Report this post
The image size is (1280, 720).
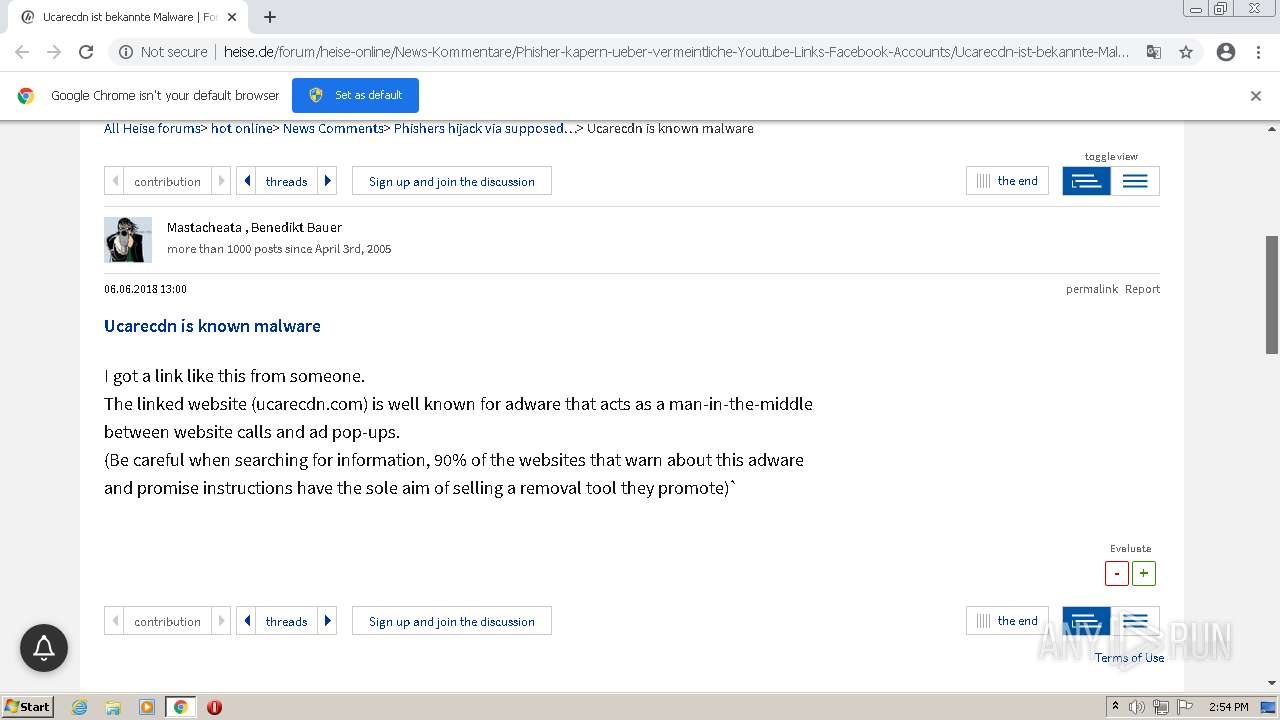pyautogui.click(x=1142, y=289)
